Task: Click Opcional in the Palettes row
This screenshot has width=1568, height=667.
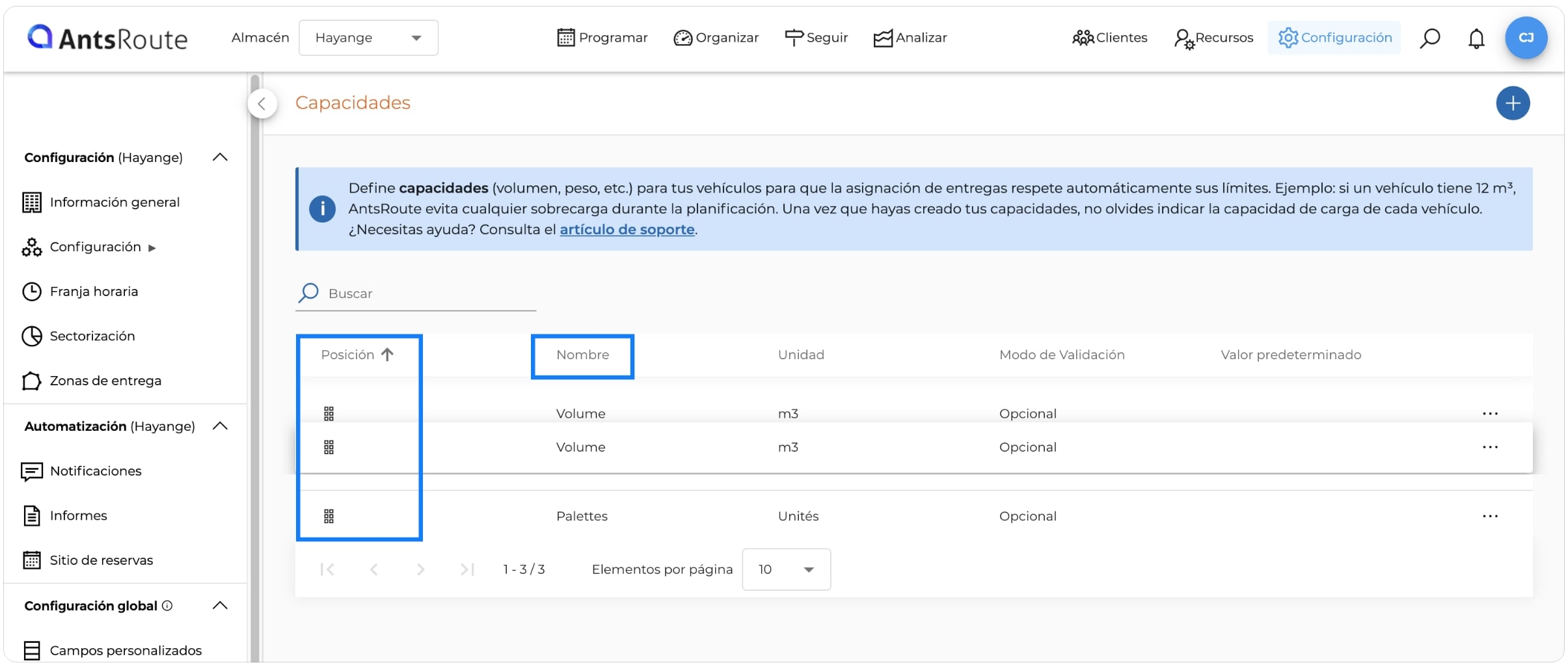Action: coord(1028,516)
